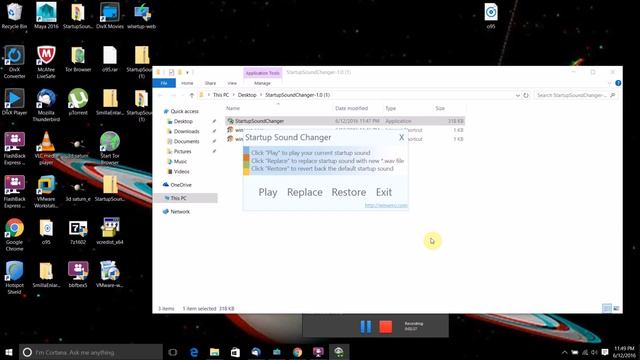
Task: Open the 7z1602 installer desktop icon
Action: (x=78, y=232)
